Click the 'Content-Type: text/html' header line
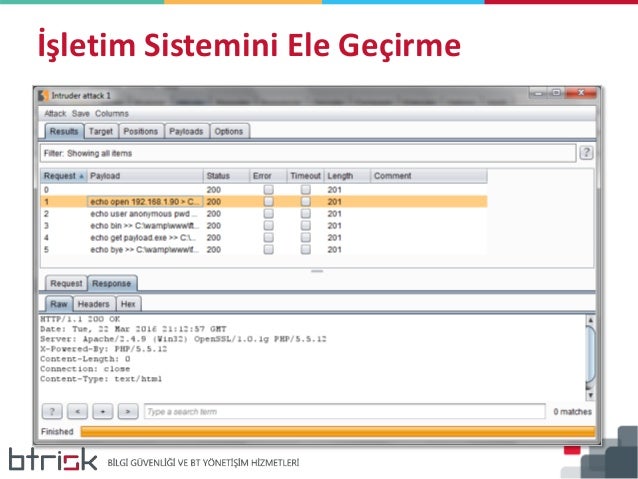This screenshot has width=638, height=479. tap(101, 379)
